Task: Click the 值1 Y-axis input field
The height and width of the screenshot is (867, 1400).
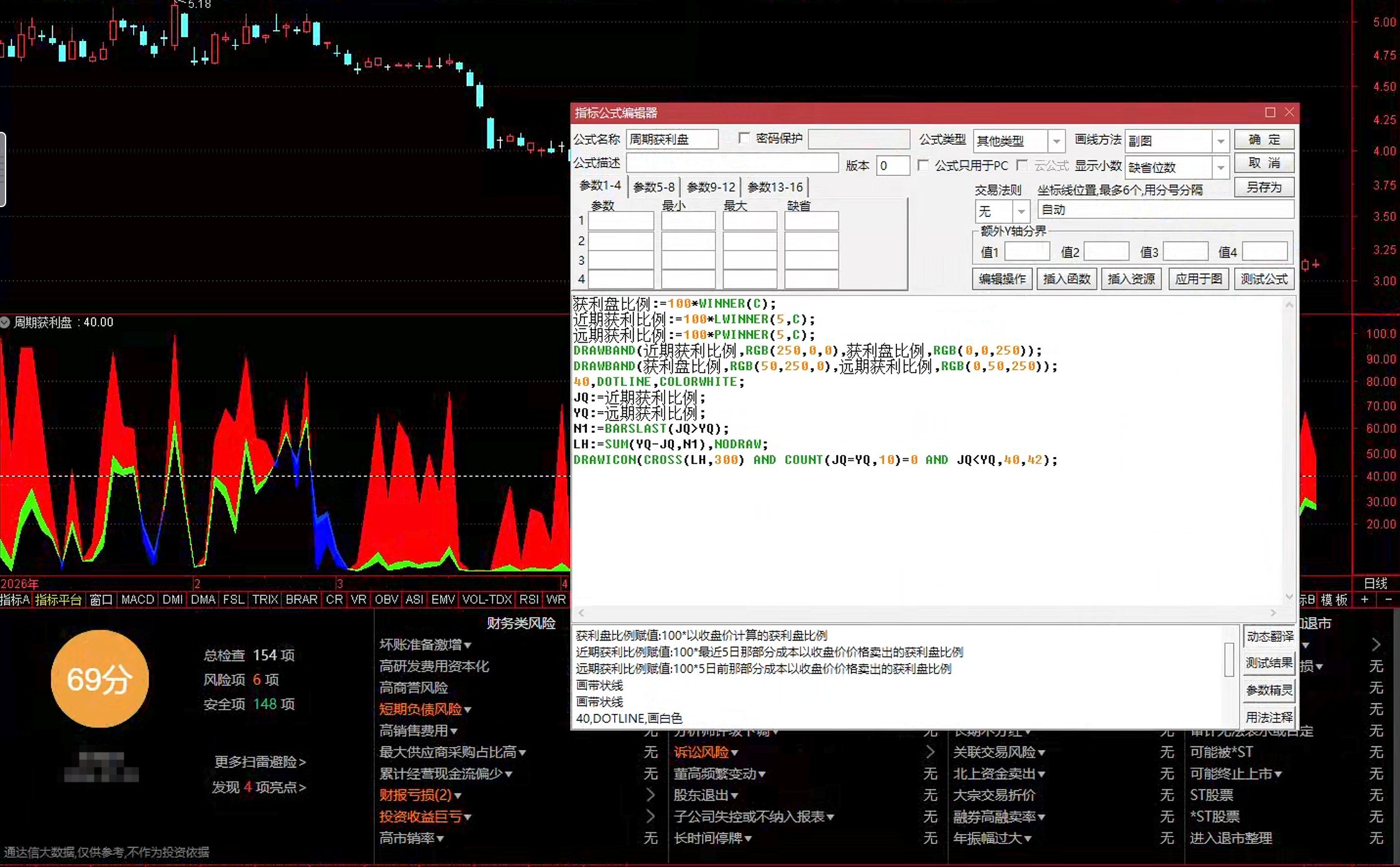Action: pos(1027,251)
